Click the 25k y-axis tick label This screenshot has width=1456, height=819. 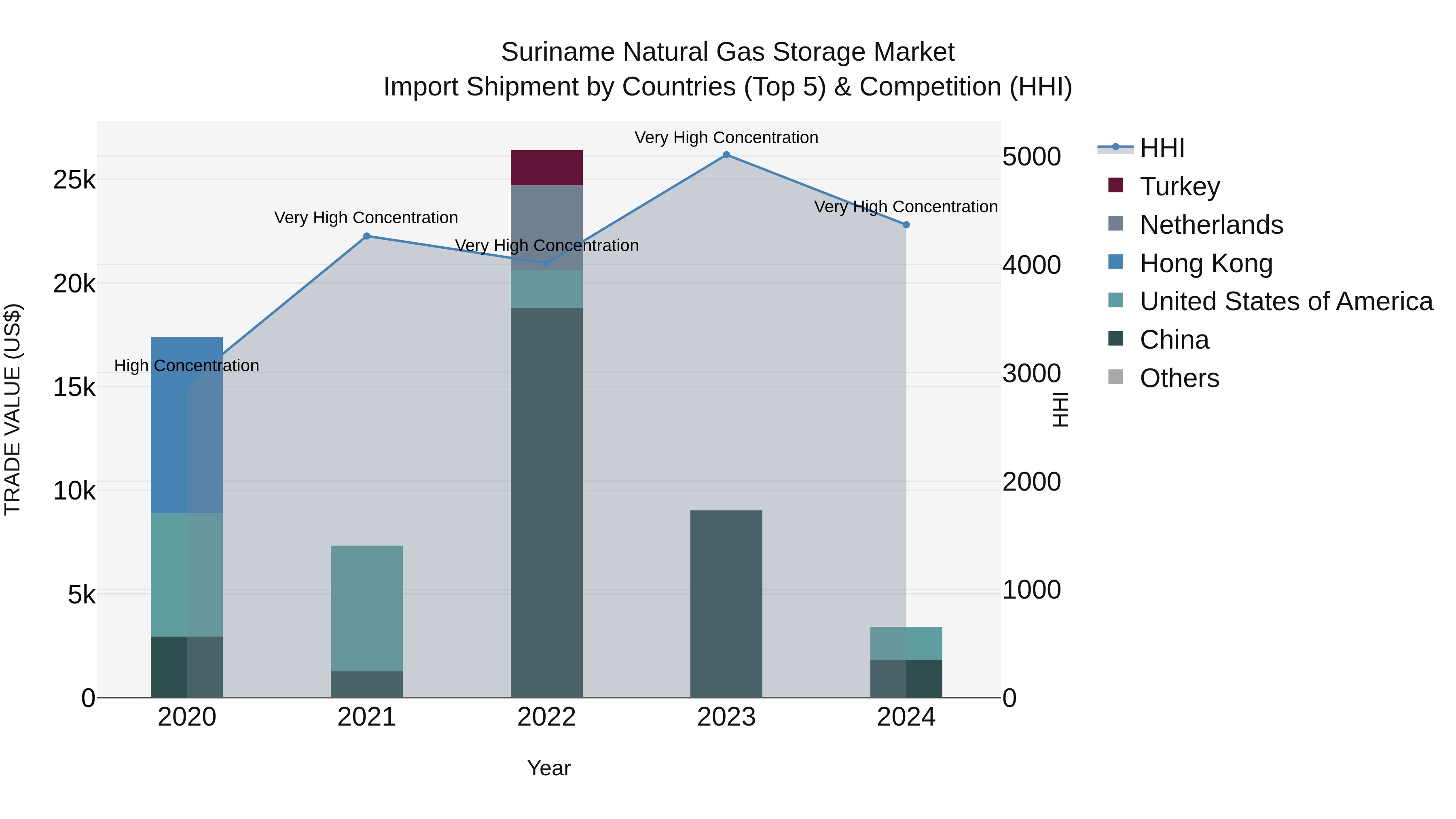click(x=74, y=180)
